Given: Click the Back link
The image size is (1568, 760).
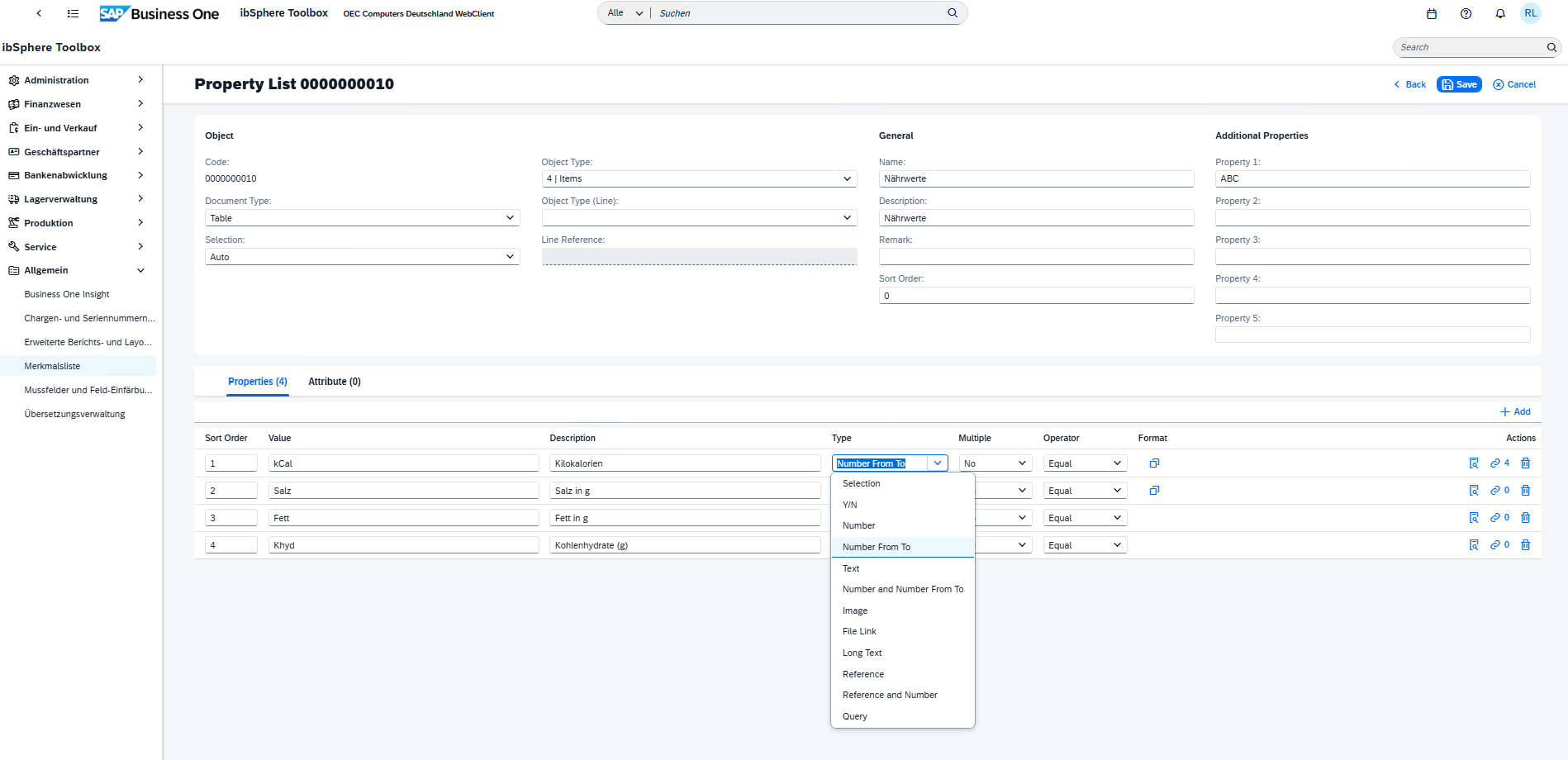Looking at the screenshot, I should [1410, 84].
